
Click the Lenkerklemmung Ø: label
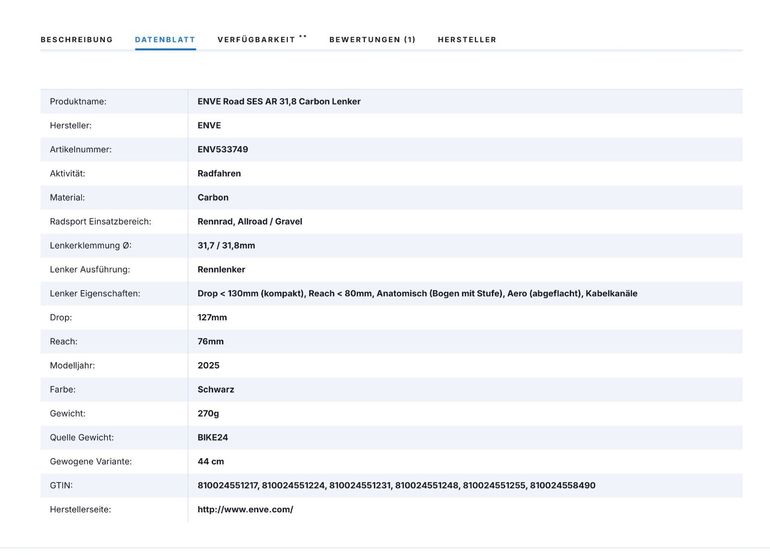[x=90, y=246]
